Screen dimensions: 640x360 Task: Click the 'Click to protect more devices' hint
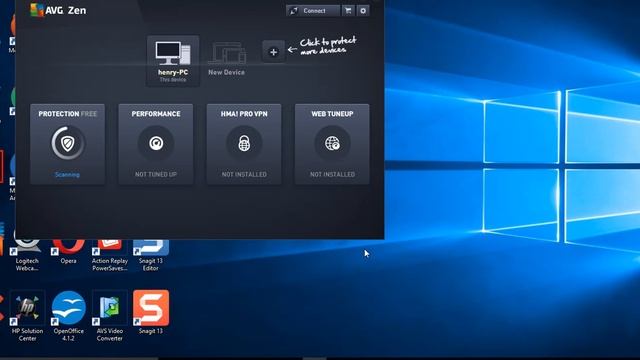tap(322, 46)
